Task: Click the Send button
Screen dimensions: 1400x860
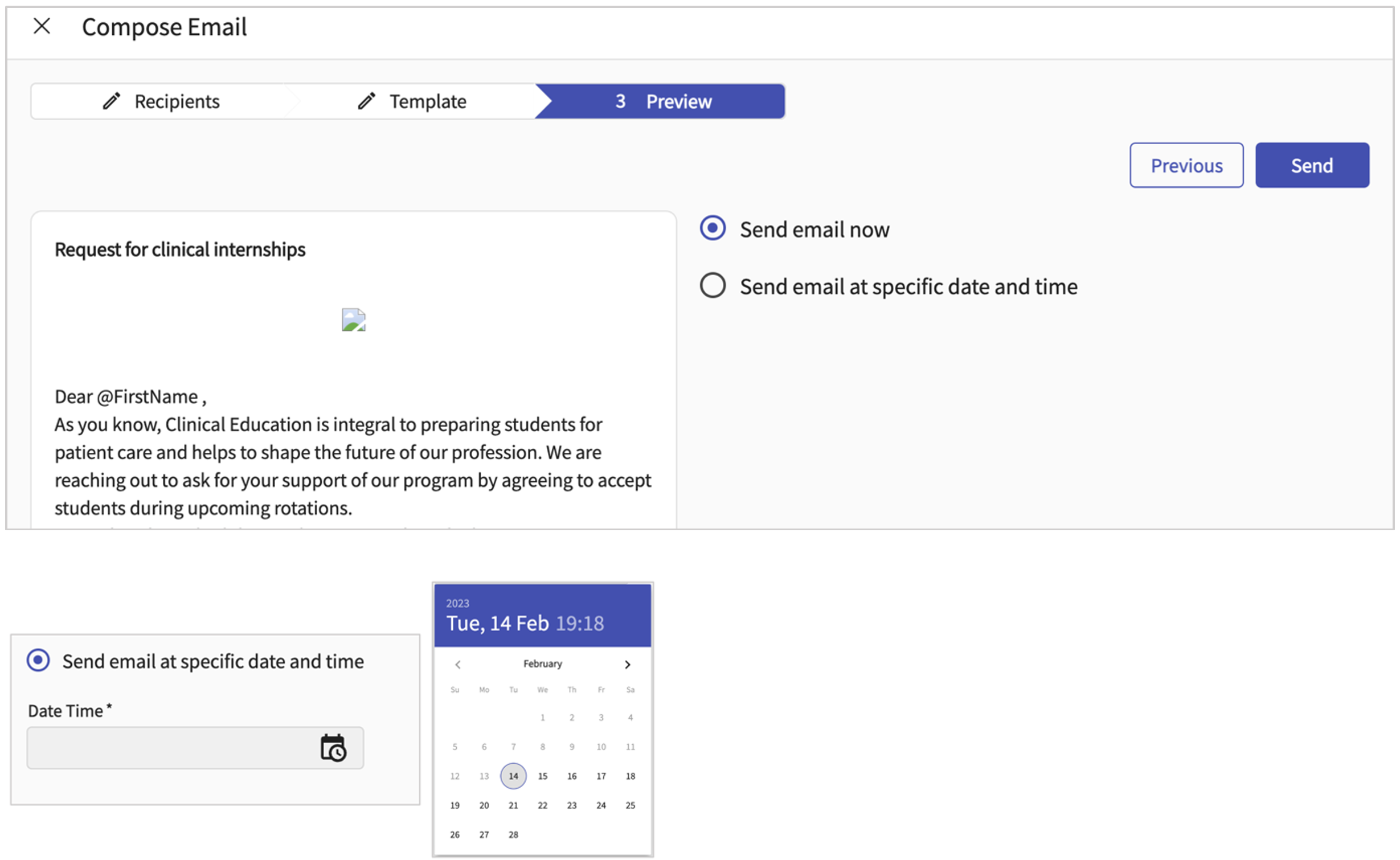Action: coord(1311,165)
